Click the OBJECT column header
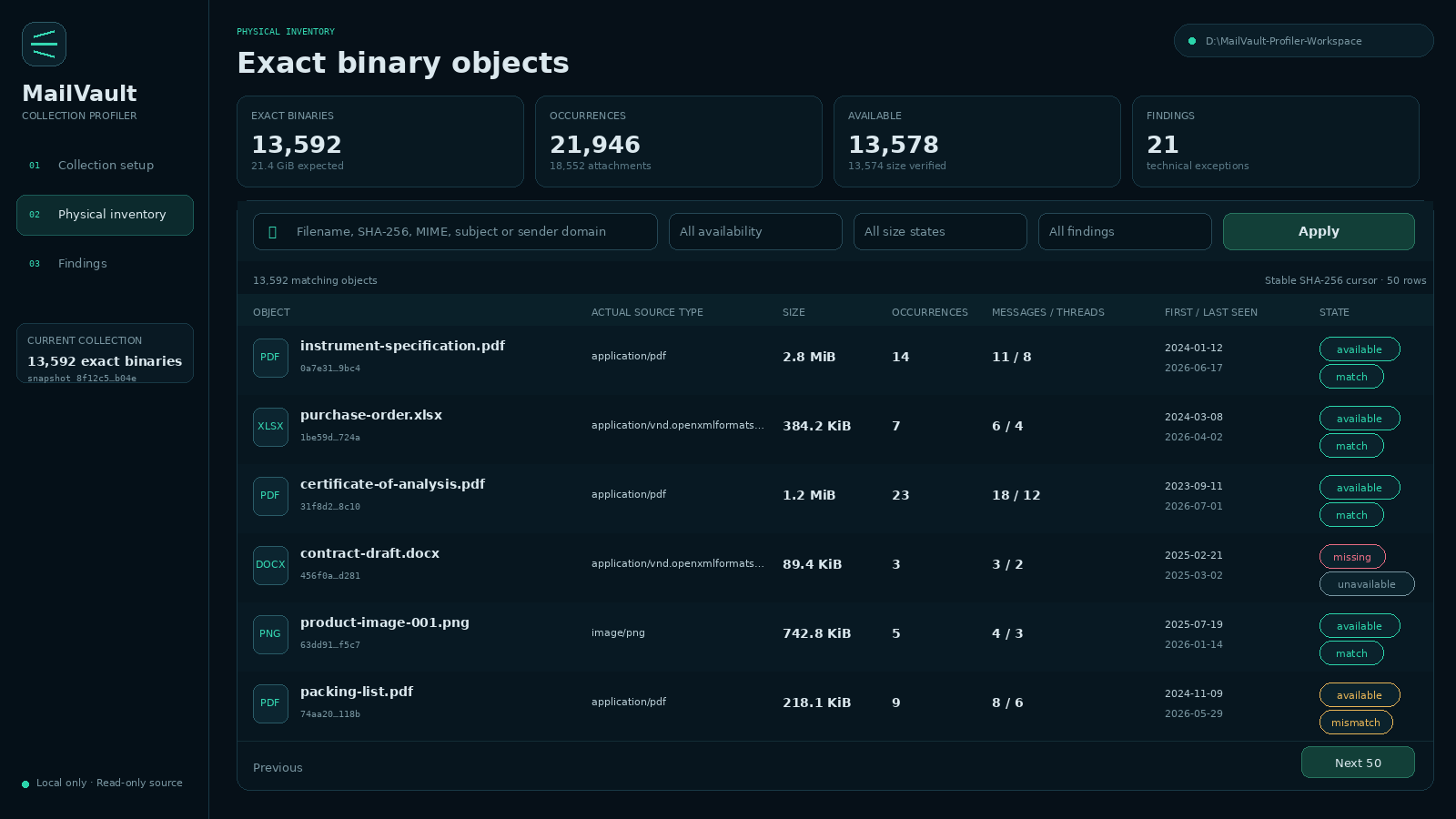Viewport: 1456px width, 819px height. pyautogui.click(x=271, y=312)
